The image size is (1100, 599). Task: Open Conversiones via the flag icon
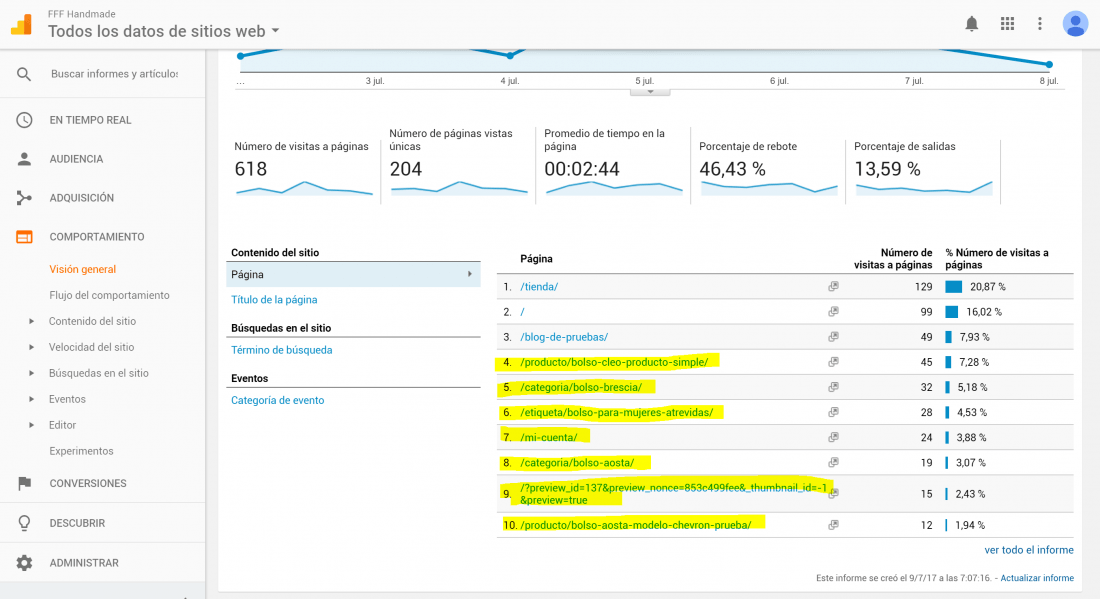click(x=25, y=483)
